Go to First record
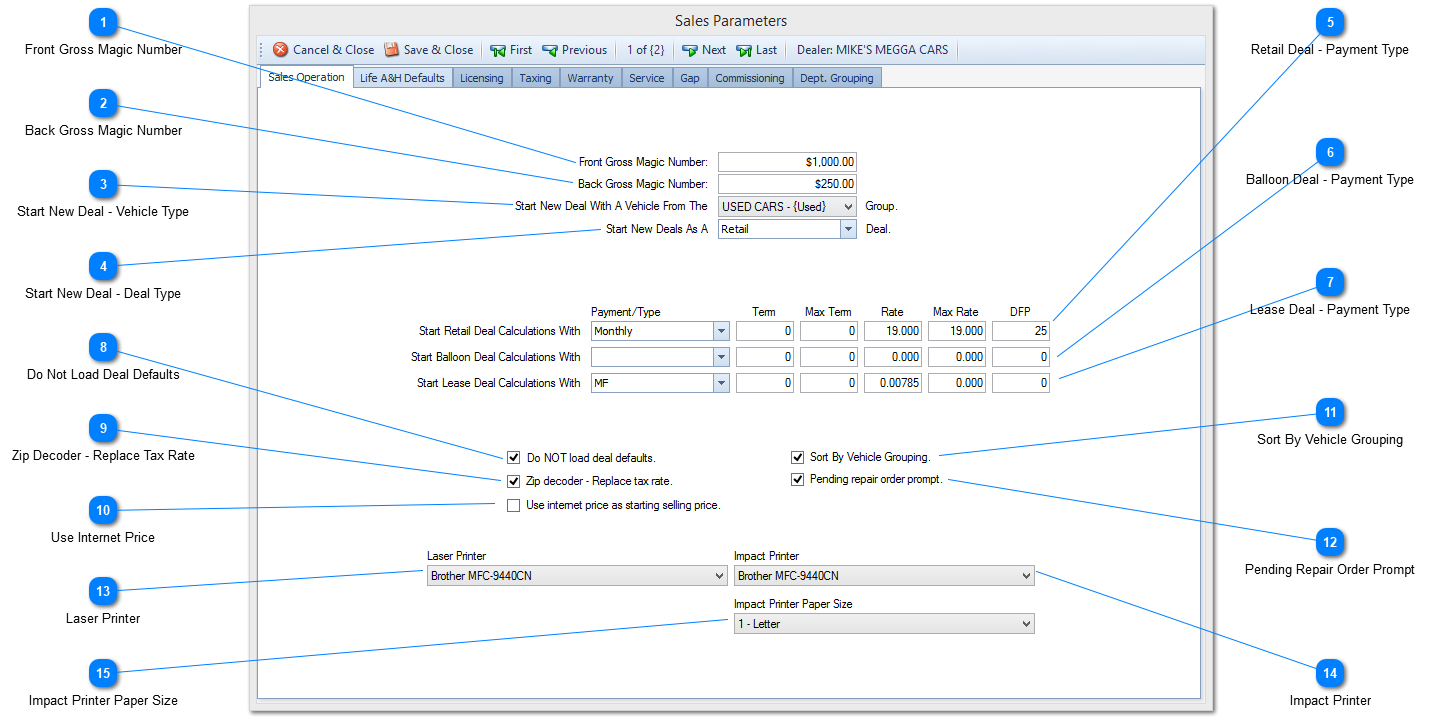This screenshot has width=1431, height=724. point(511,50)
